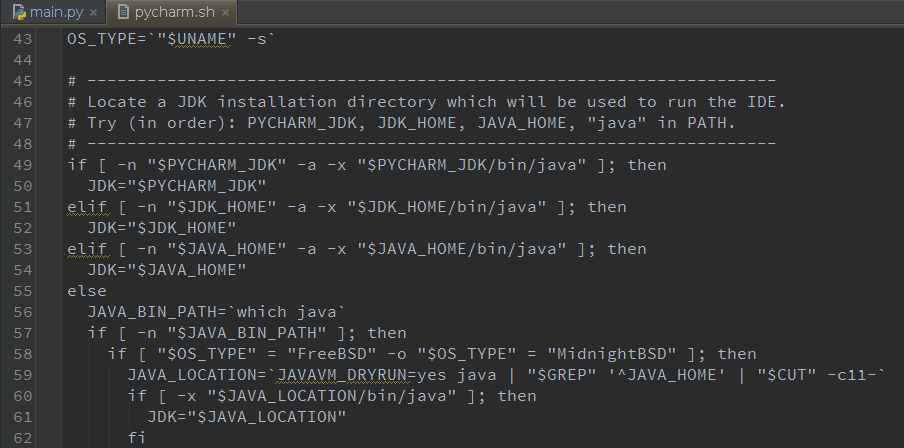Click the shell script icon on pycharm.sh tab

[123, 12]
